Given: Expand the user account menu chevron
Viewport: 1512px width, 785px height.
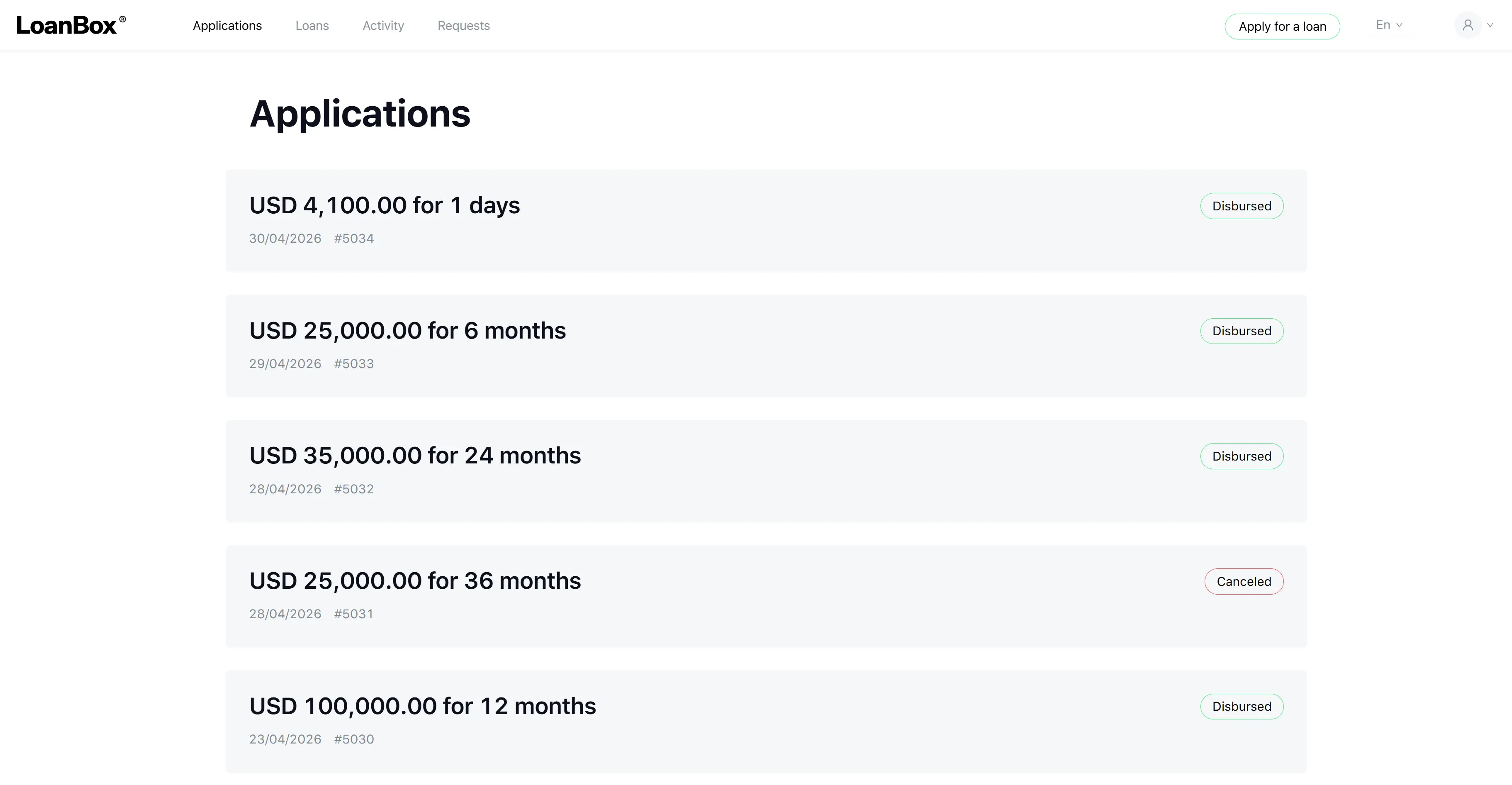Looking at the screenshot, I should 1490,25.
